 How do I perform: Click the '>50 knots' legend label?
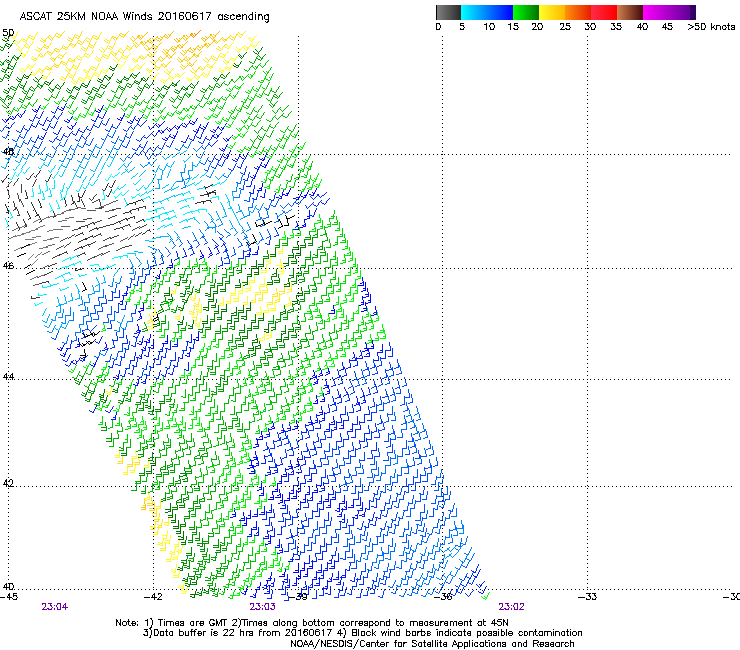[711, 27]
